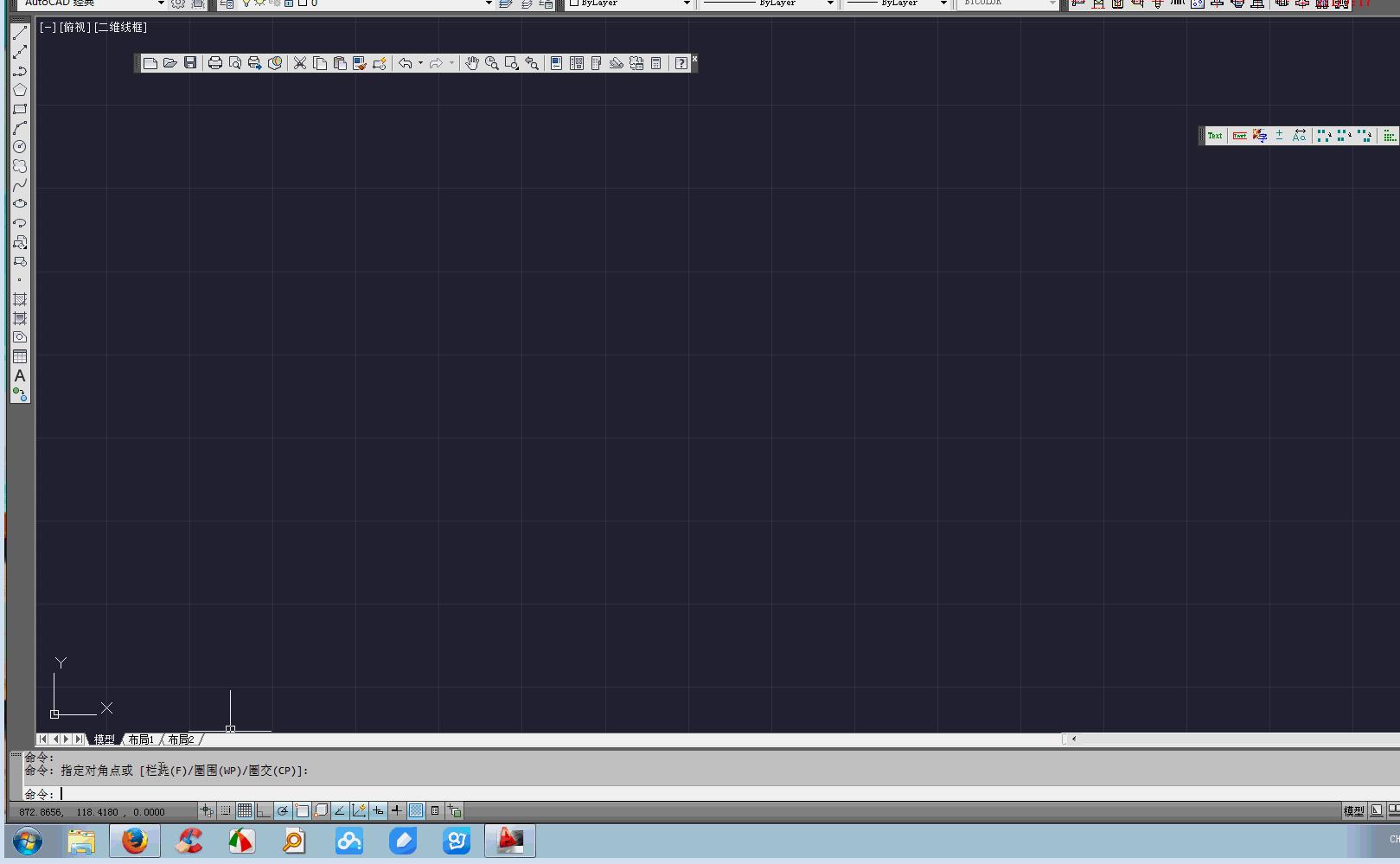Open the CCleaner taskbar icon
The image size is (1400, 864).
click(x=189, y=842)
